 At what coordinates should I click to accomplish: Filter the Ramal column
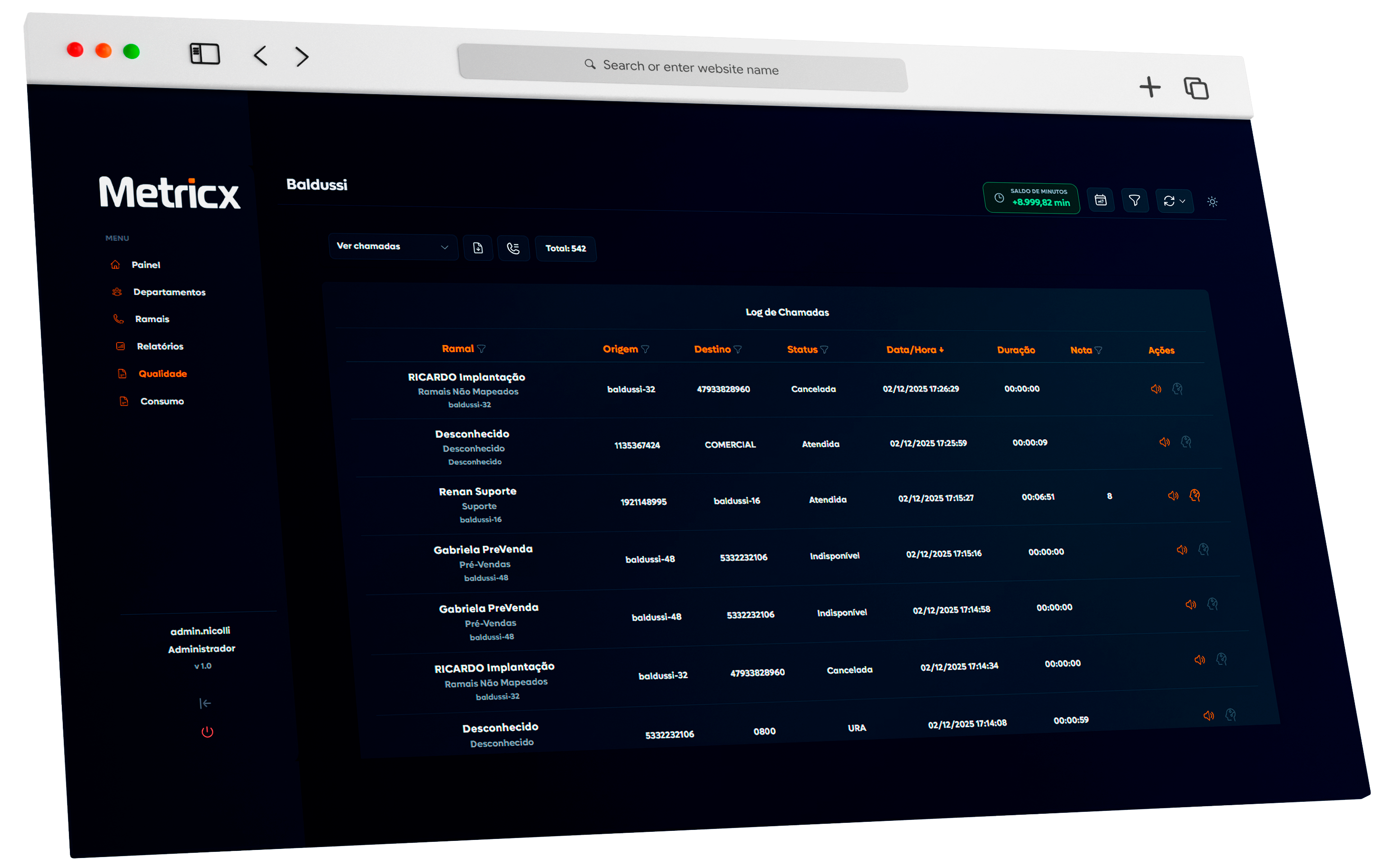(481, 348)
